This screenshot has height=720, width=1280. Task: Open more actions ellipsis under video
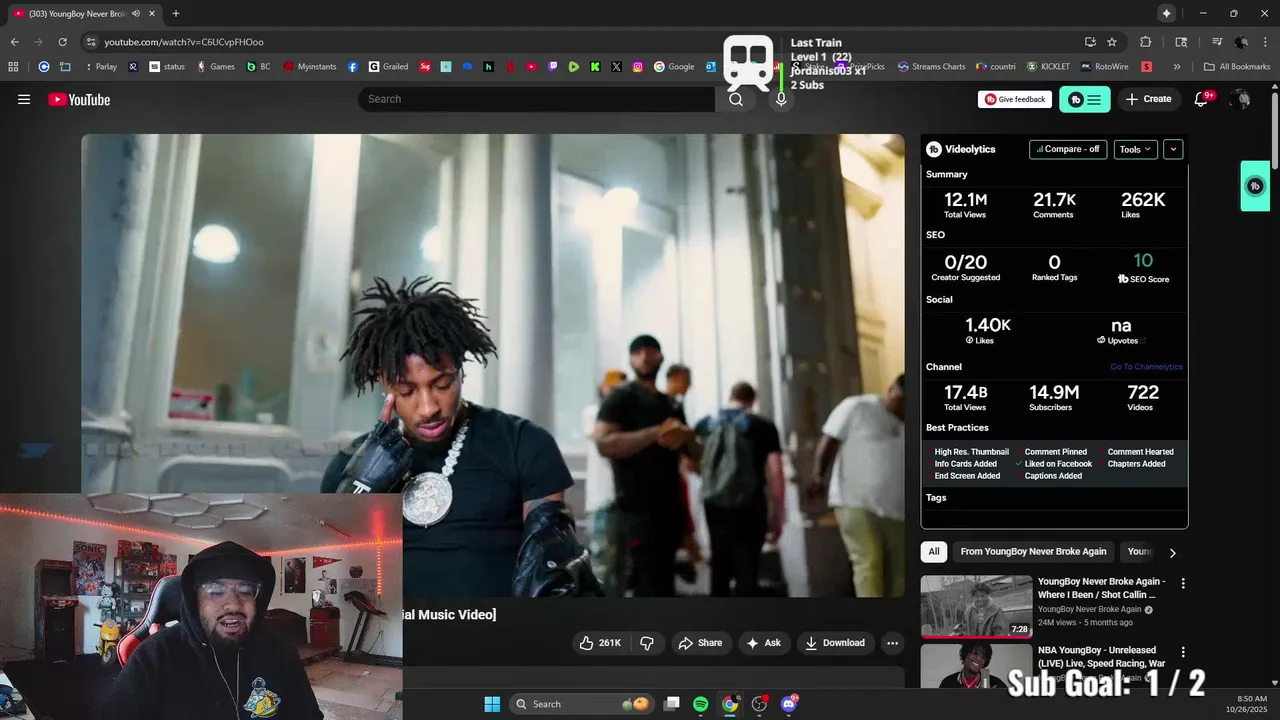click(x=892, y=643)
